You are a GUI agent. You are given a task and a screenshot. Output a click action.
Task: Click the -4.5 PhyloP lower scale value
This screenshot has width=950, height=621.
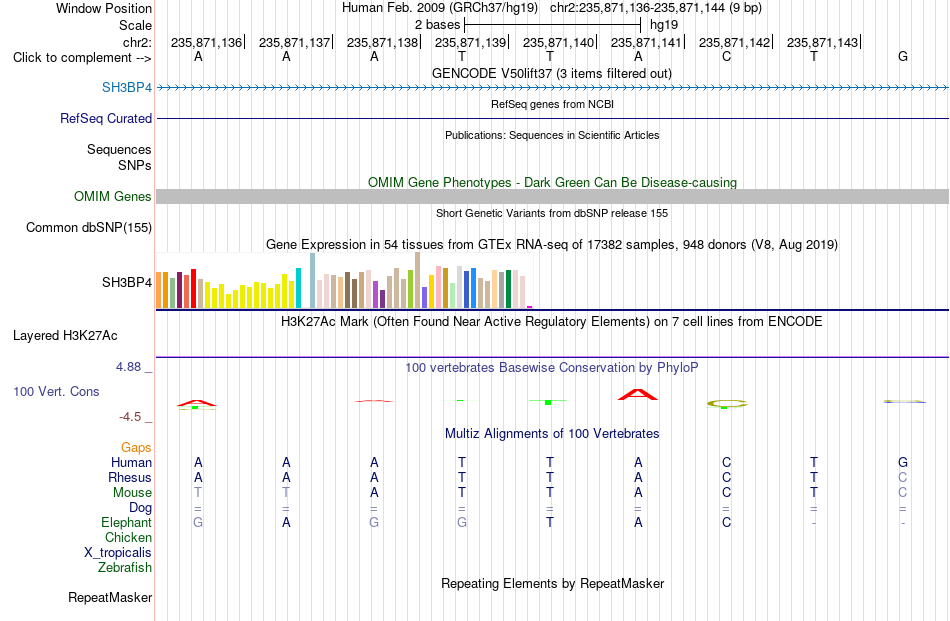(x=130, y=417)
